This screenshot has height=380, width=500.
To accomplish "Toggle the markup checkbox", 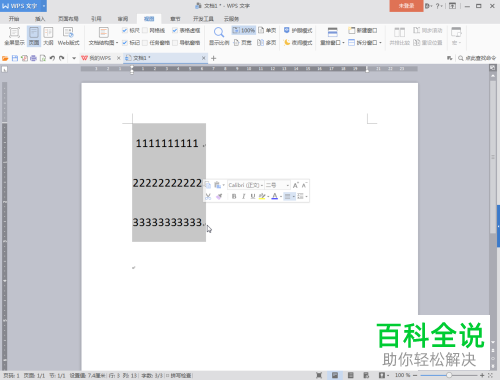I will click(x=125, y=43).
